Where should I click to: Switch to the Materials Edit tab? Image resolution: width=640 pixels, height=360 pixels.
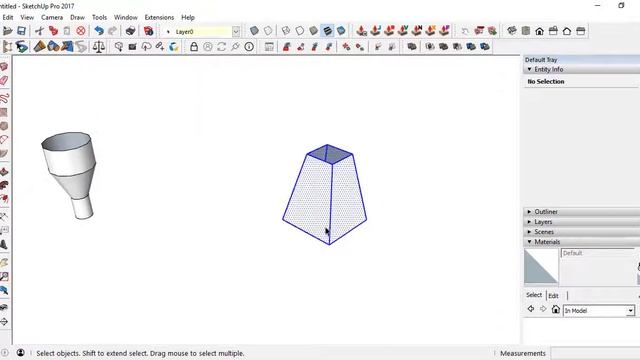point(553,296)
